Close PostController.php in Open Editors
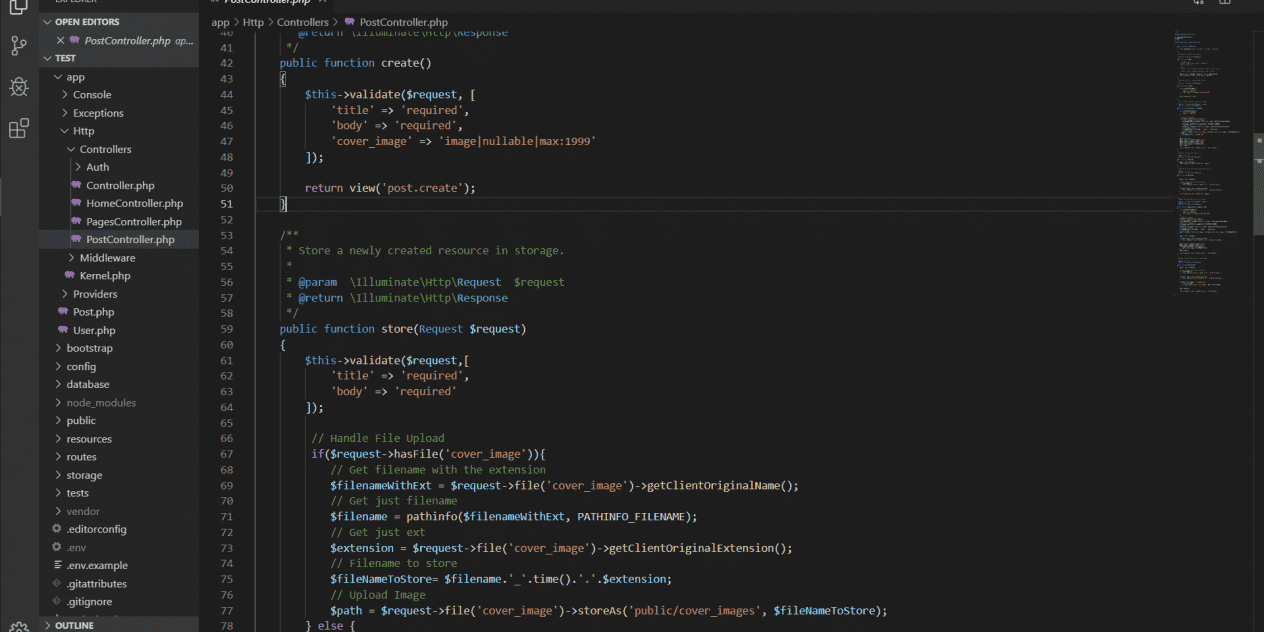This screenshot has width=1264, height=632. pyautogui.click(x=60, y=41)
